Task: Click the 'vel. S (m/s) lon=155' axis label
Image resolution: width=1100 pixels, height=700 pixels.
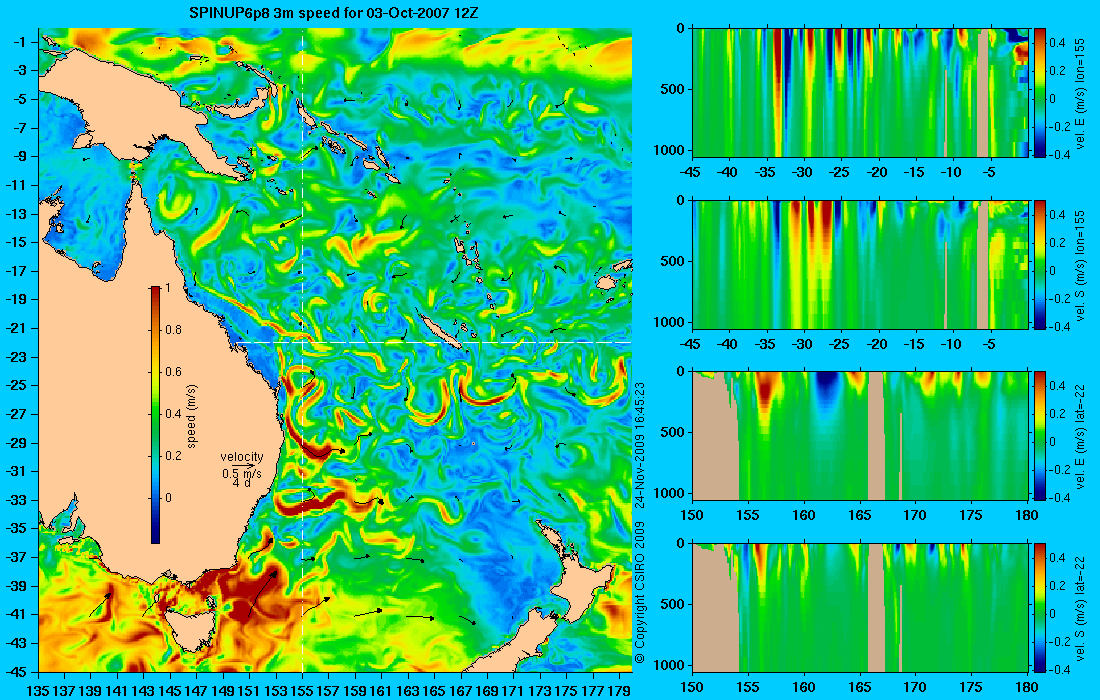Action: pyautogui.click(x=1080, y=265)
